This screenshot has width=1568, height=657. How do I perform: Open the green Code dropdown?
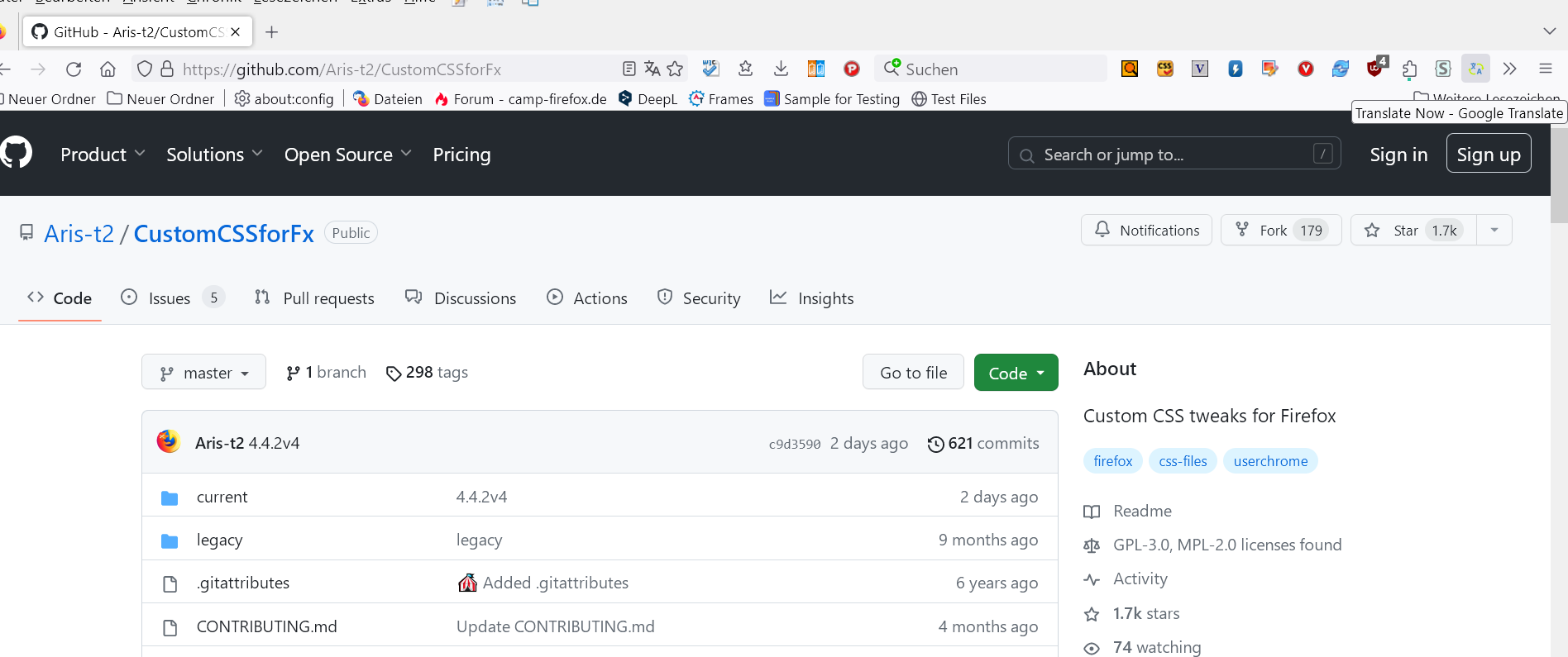click(x=1016, y=373)
